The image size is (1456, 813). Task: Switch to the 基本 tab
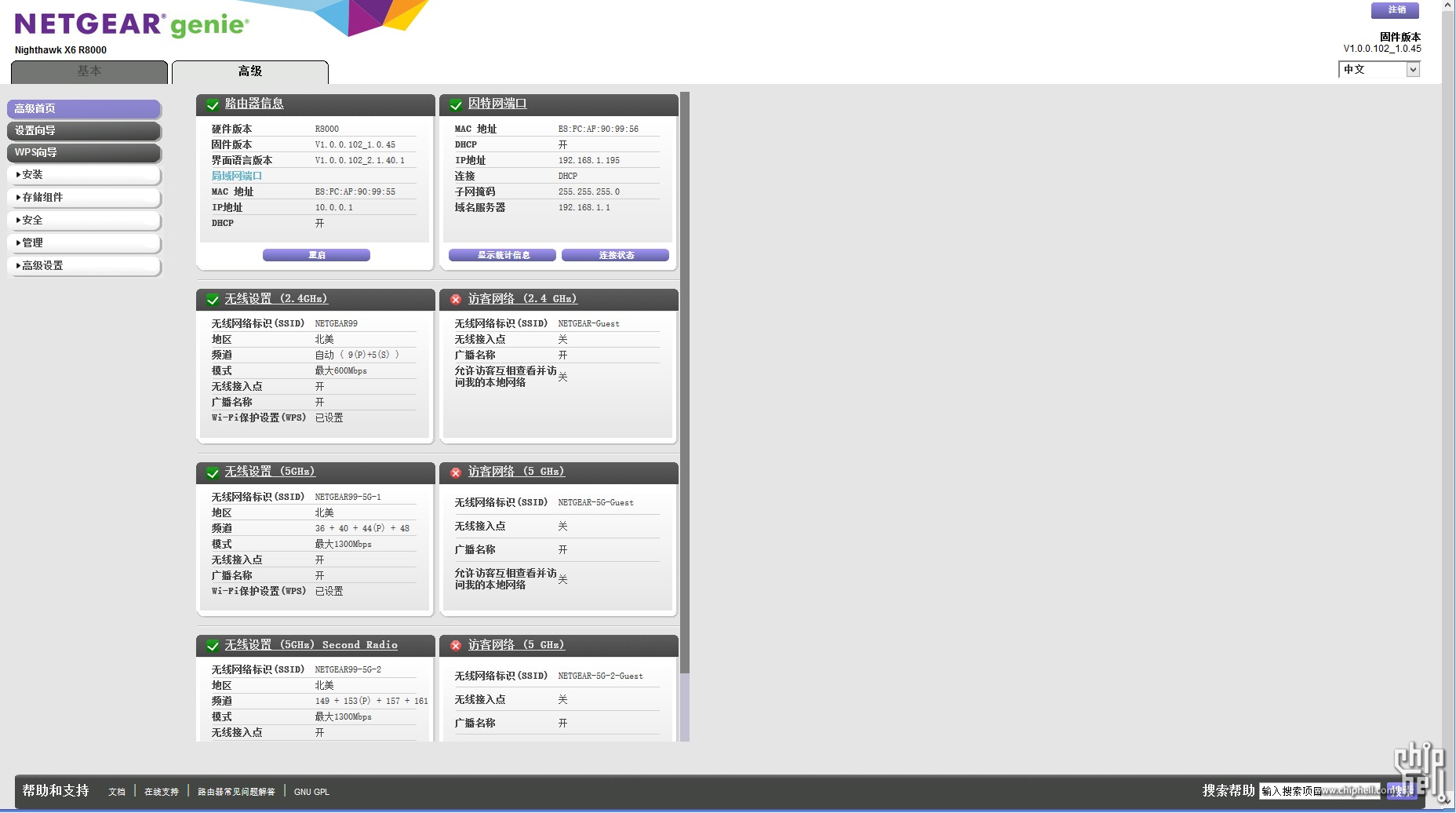coord(89,71)
